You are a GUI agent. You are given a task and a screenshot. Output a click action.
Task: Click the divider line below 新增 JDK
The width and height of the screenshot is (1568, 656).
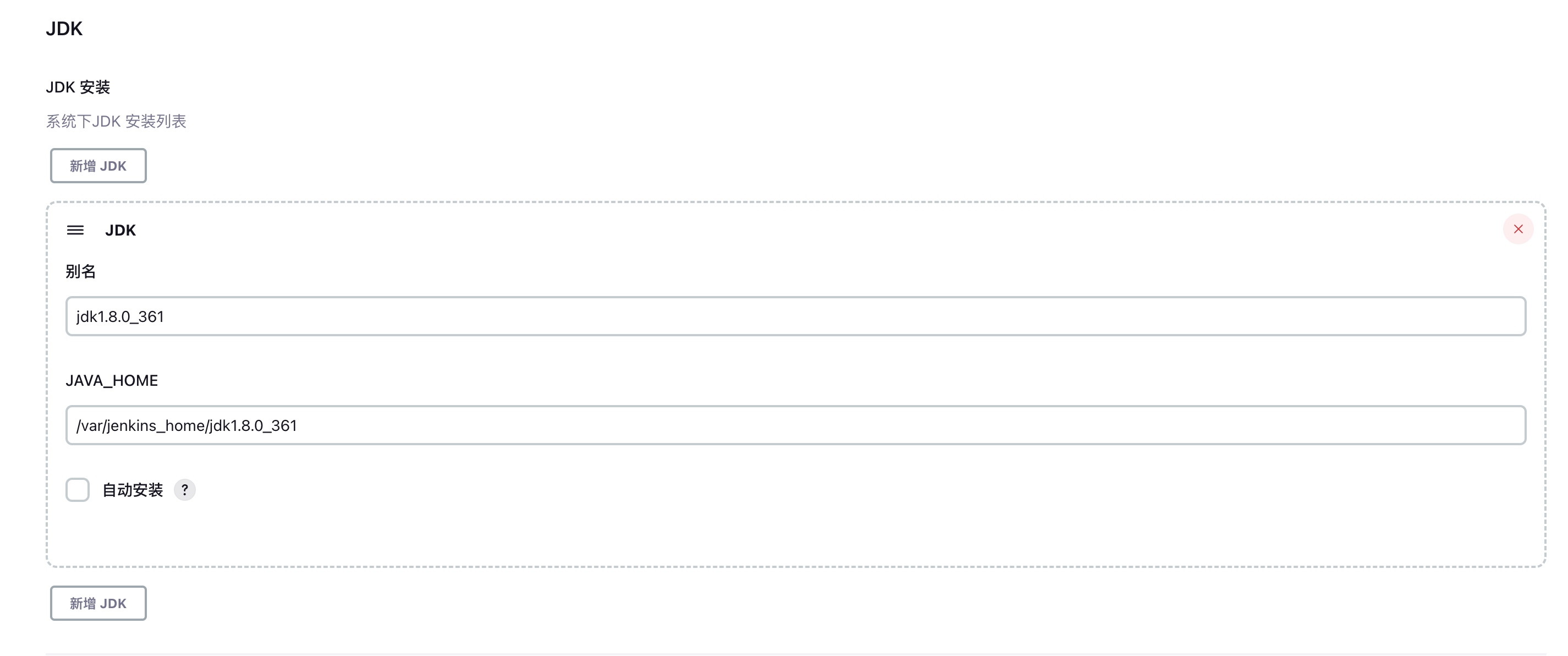click(791, 654)
